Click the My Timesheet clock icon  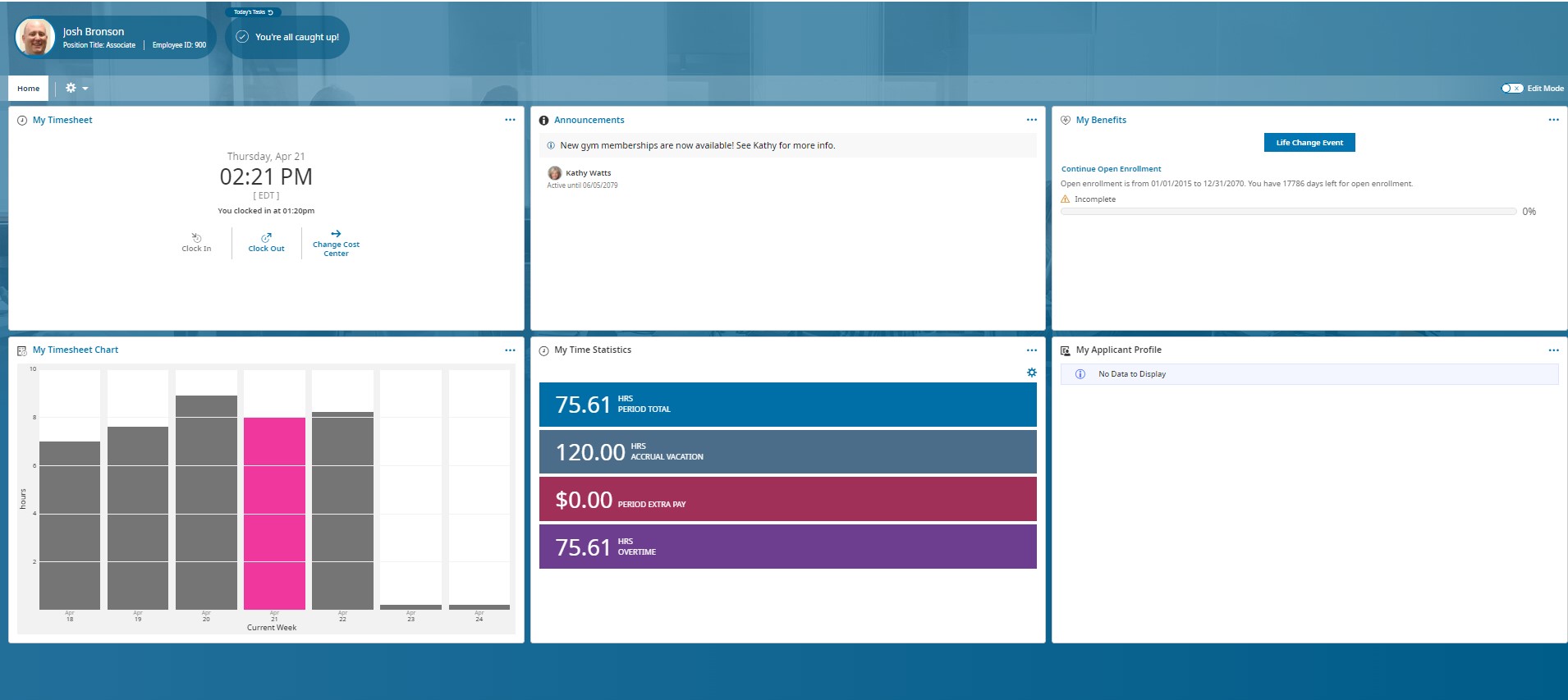pos(22,121)
